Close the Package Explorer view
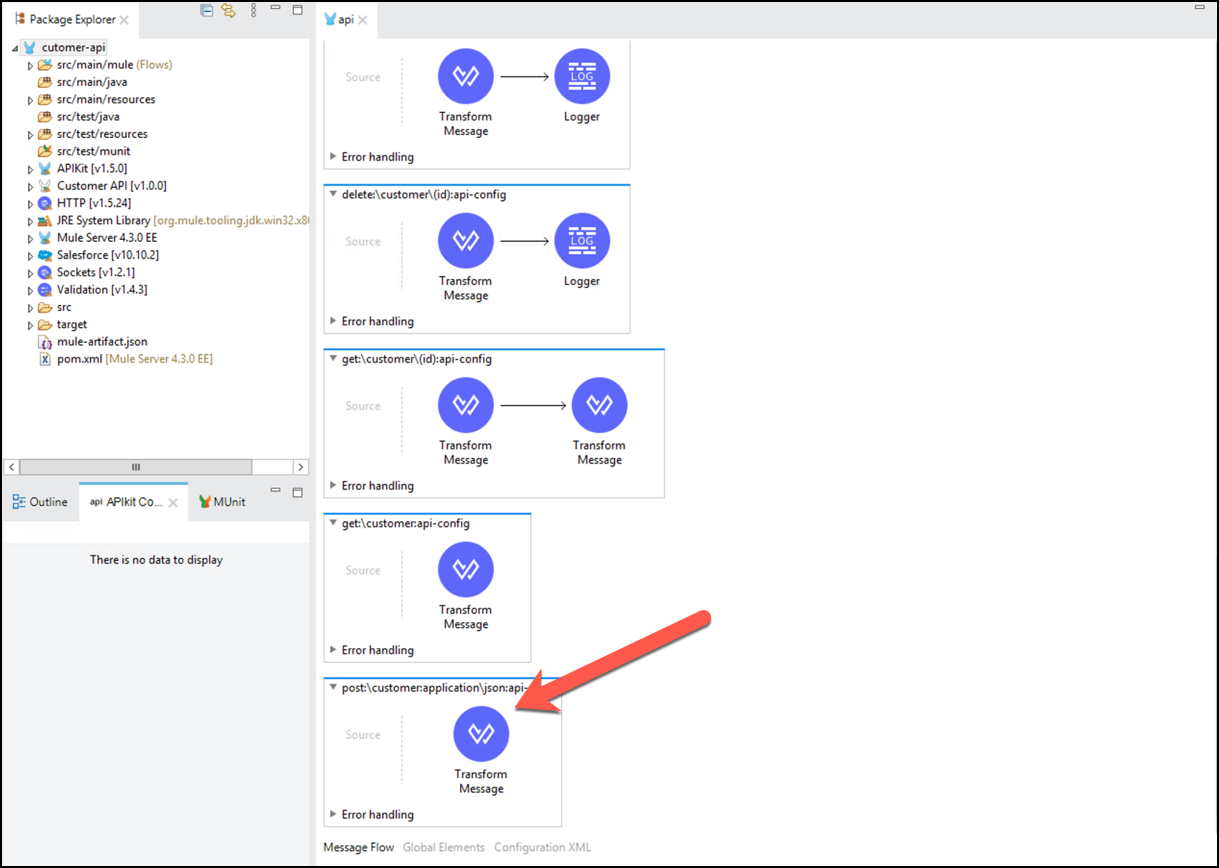The height and width of the screenshot is (868, 1219). tap(124, 20)
